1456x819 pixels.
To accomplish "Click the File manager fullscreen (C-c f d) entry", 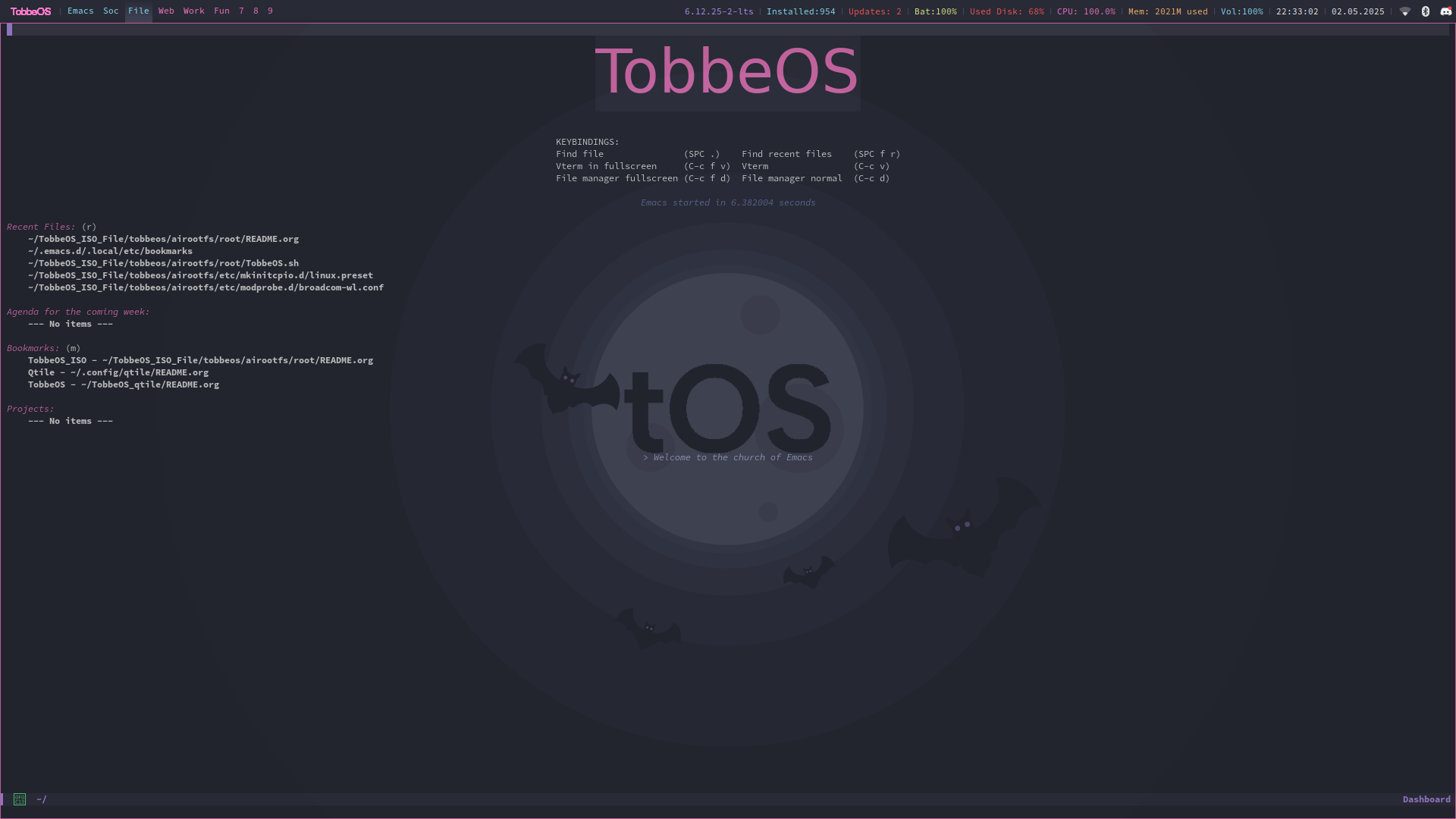I will pos(643,178).
